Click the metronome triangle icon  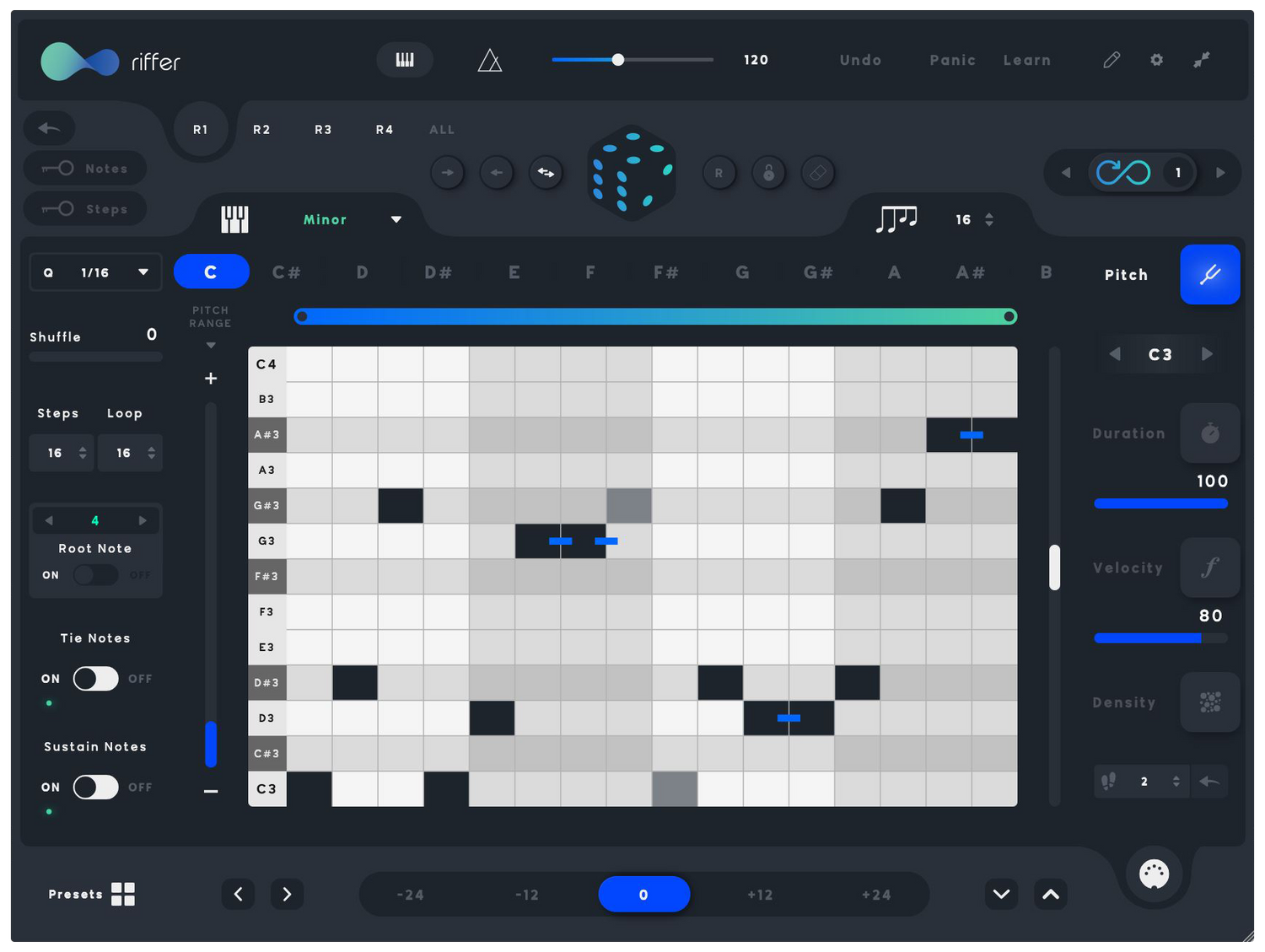pyautogui.click(x=490, y=61)
